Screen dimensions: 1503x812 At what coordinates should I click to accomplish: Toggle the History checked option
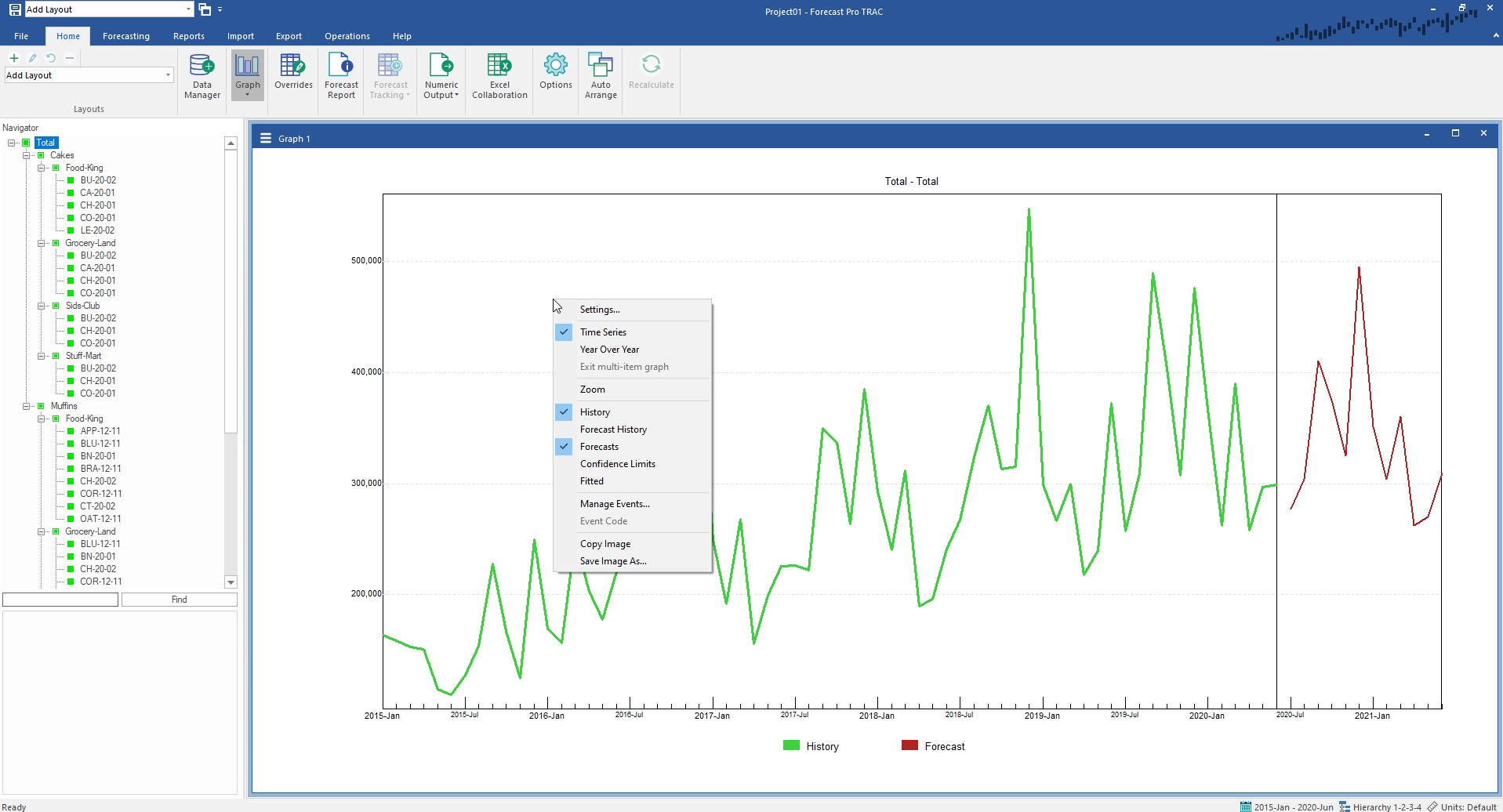pos(632,412)
